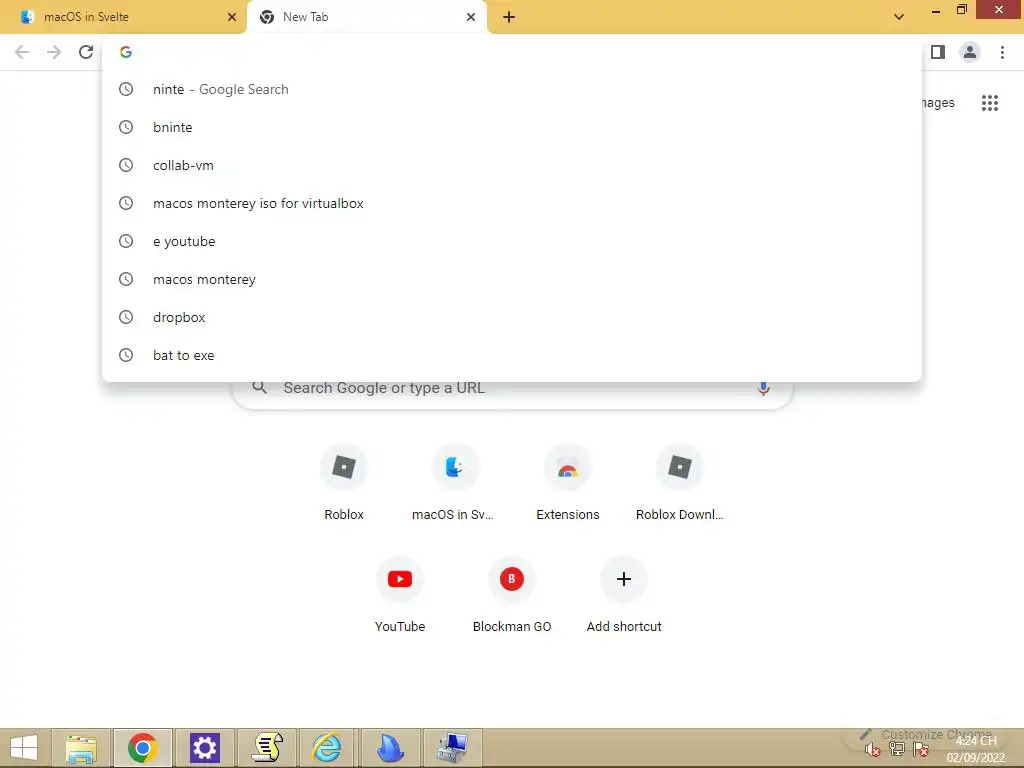
Task: Select the 'bninte' suggestion
Action: click(512, 127)
